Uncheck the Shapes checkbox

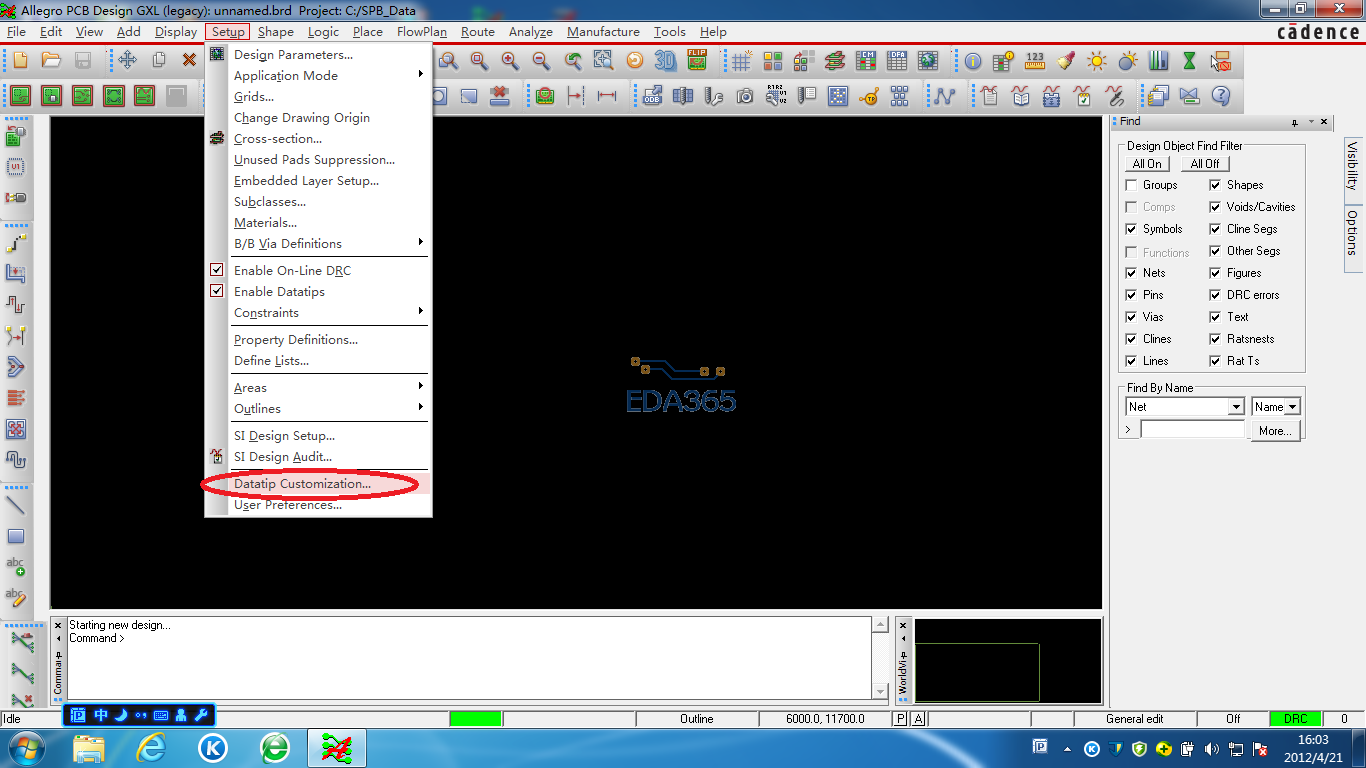click(1215, 185)
